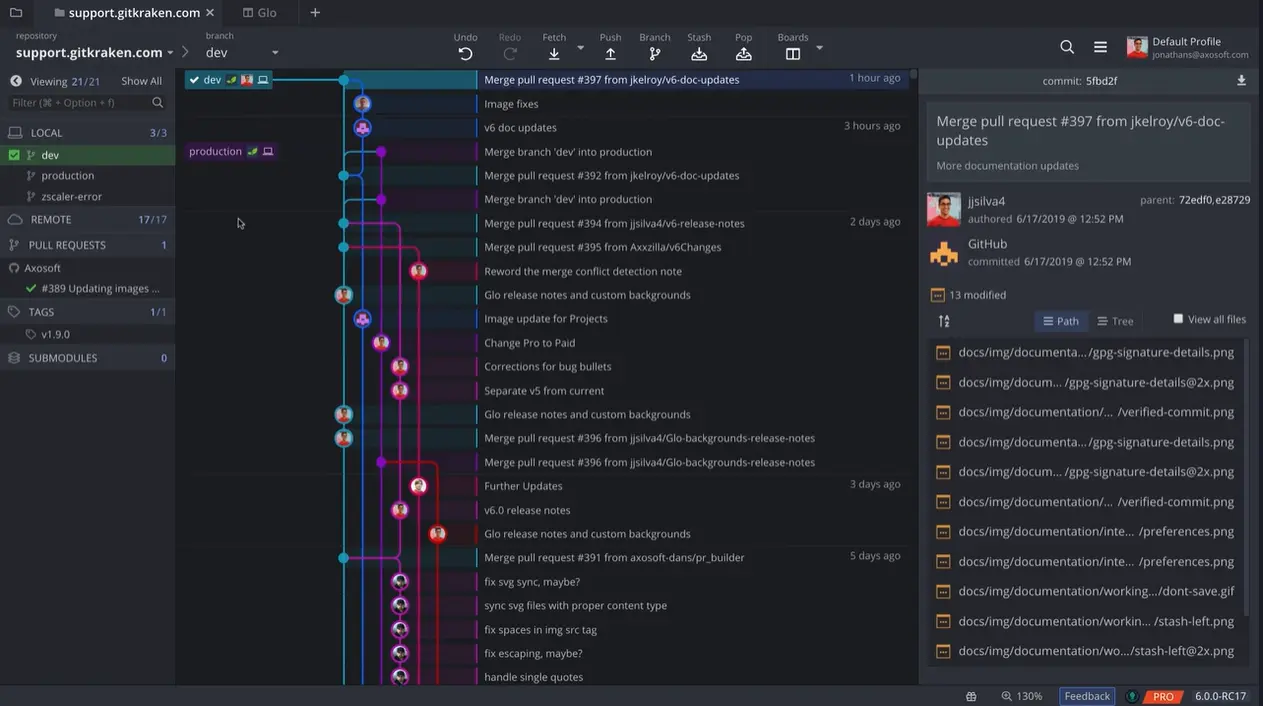
Task: Click the Stash icon in toolbar
Action: 699,54
